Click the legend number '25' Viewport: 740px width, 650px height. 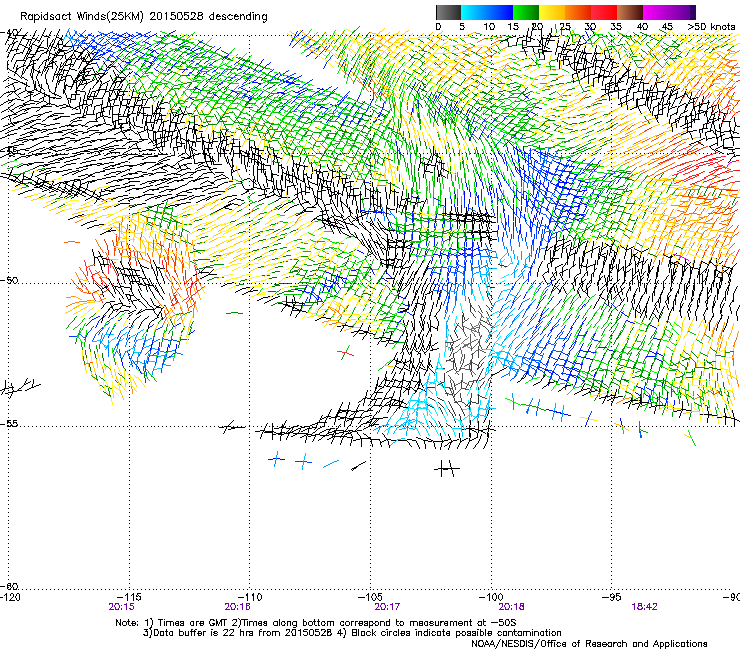pyautogui.click(x=565, y=26)
